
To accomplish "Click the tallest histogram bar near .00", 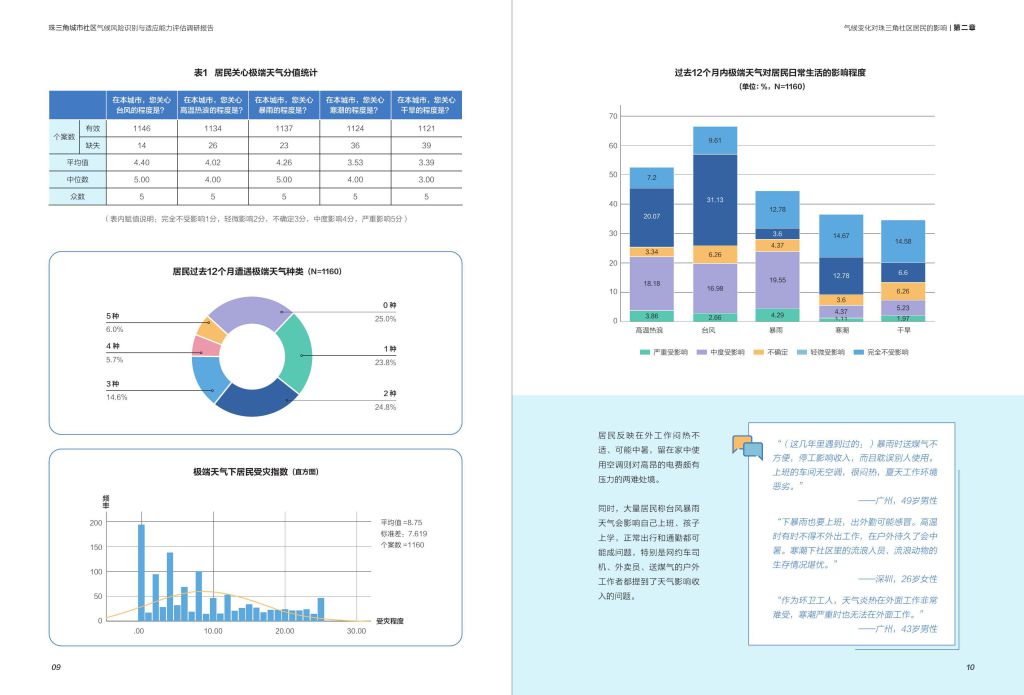I will pyautogui.click(x=141, y=572).
